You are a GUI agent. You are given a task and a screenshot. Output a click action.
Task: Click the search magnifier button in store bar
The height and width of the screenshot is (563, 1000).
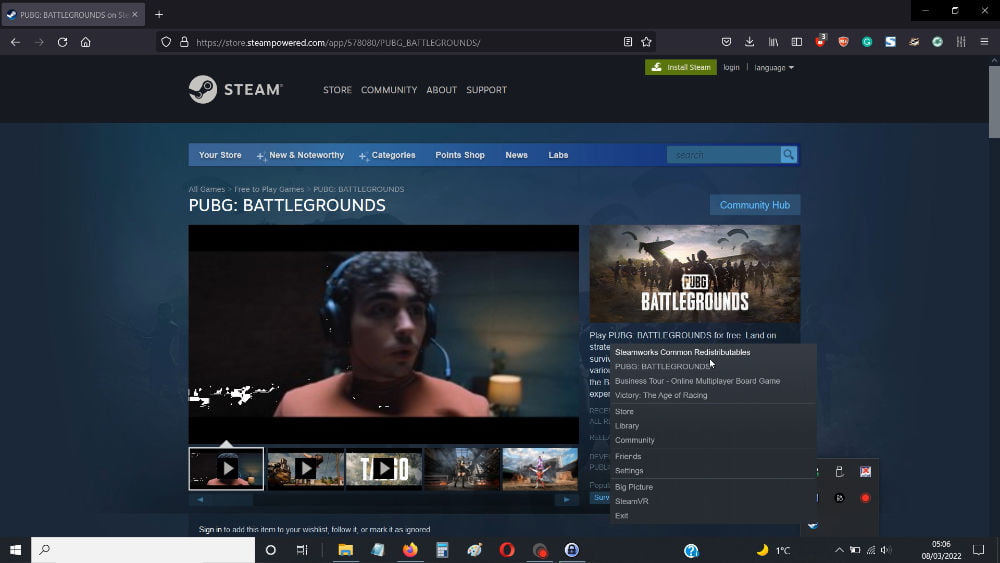(788, 154)
